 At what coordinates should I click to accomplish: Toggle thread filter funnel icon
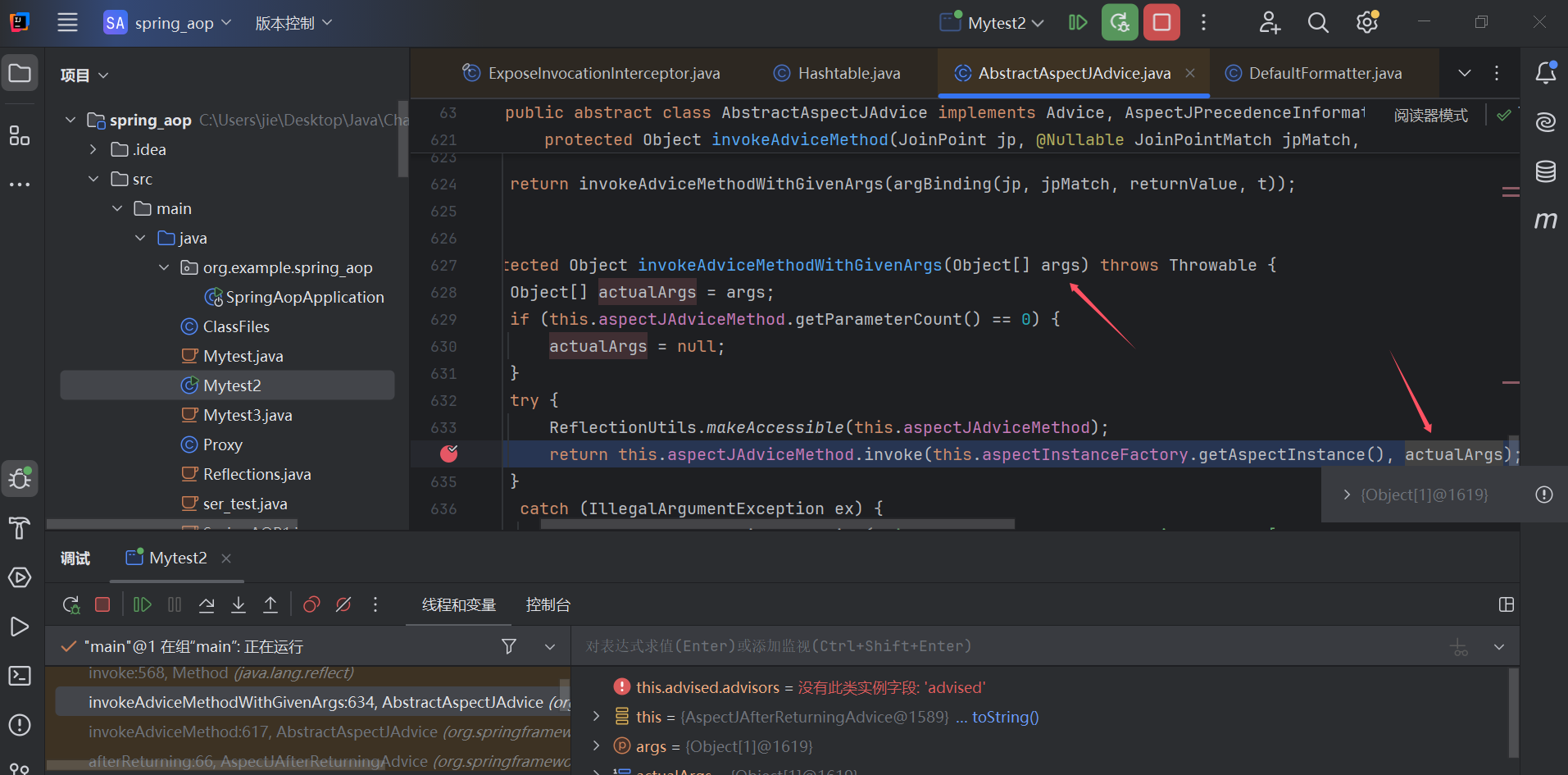point(509,646)
